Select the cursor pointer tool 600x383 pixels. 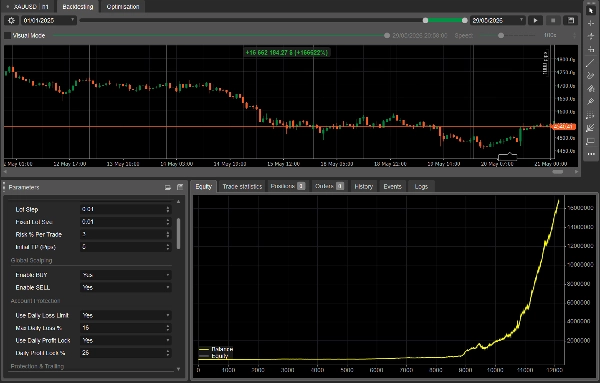(591, 11)
